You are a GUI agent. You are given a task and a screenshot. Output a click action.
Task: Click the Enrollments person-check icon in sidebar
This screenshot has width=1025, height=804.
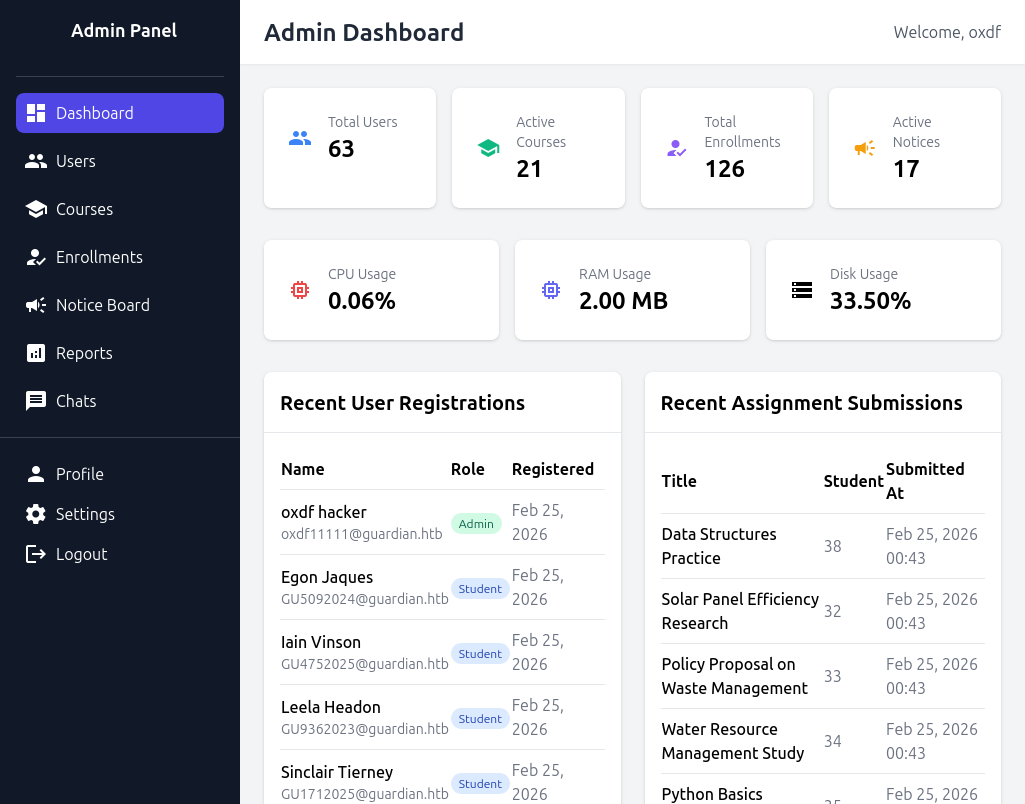[x=36, y=257]
